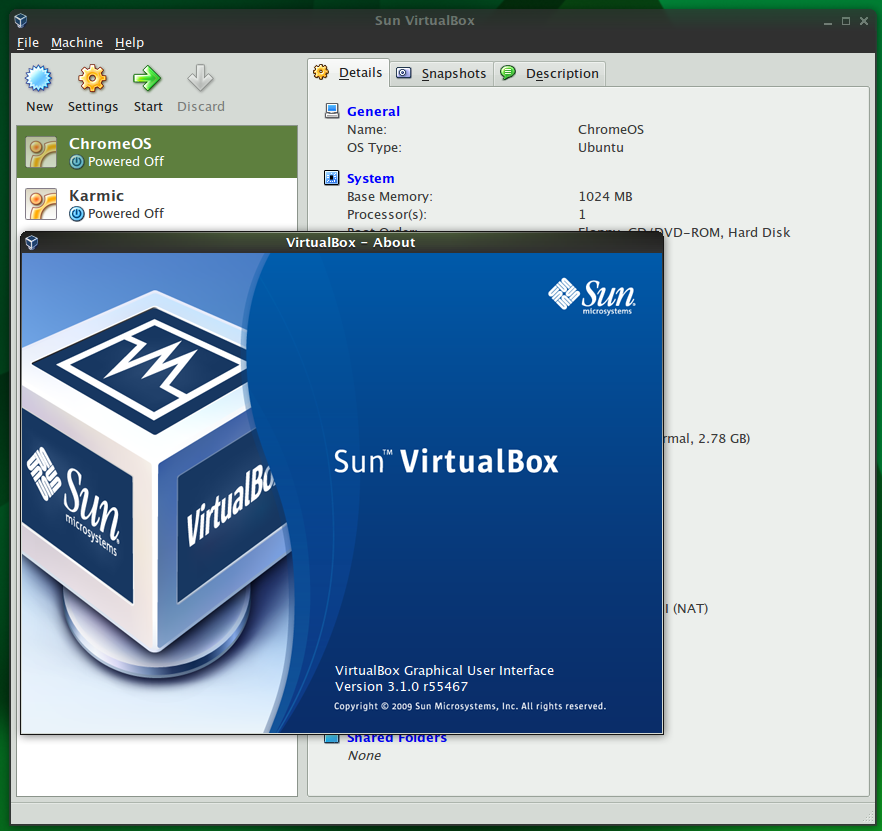Click the Name value 'ChromeOS' in Details
Screen dimensions: 882x831
[611, 129]
